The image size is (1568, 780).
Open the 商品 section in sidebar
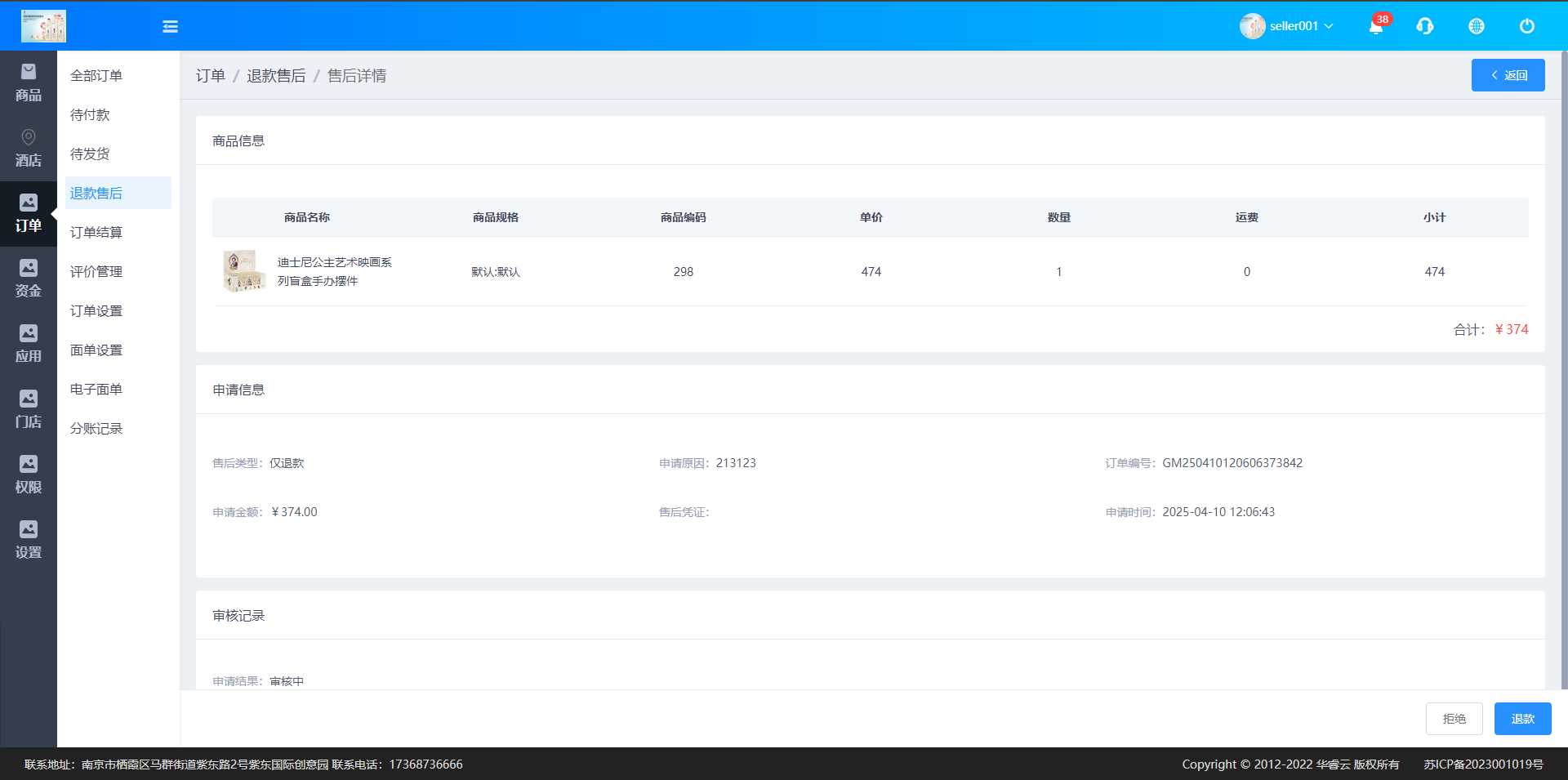coord(29,83)
